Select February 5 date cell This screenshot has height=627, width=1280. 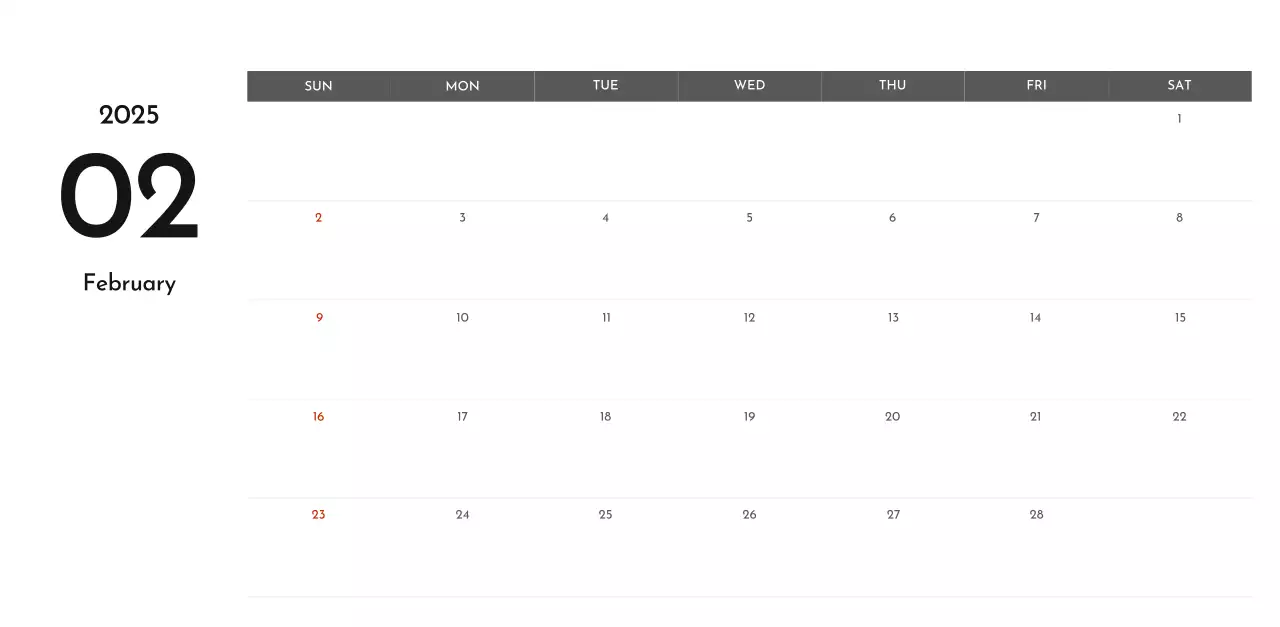click(749, 218)
